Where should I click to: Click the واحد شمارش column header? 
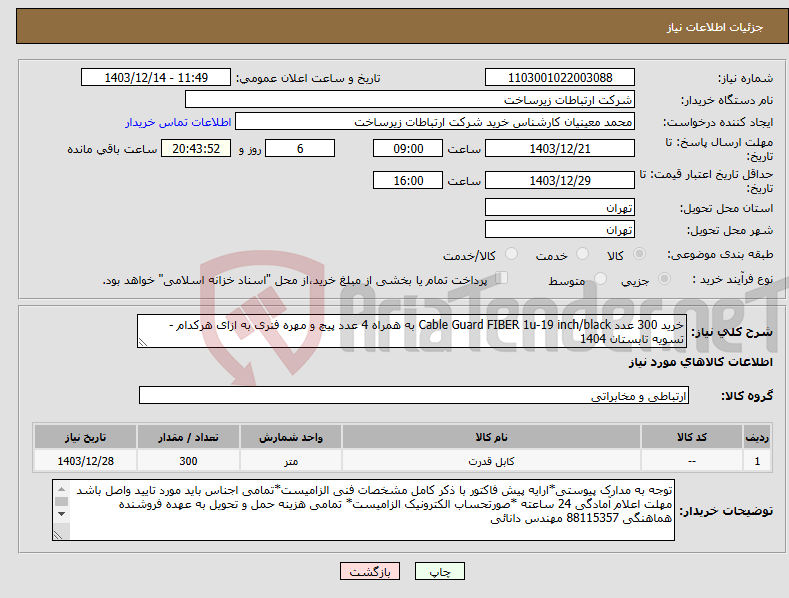click(x=291, y=437)
